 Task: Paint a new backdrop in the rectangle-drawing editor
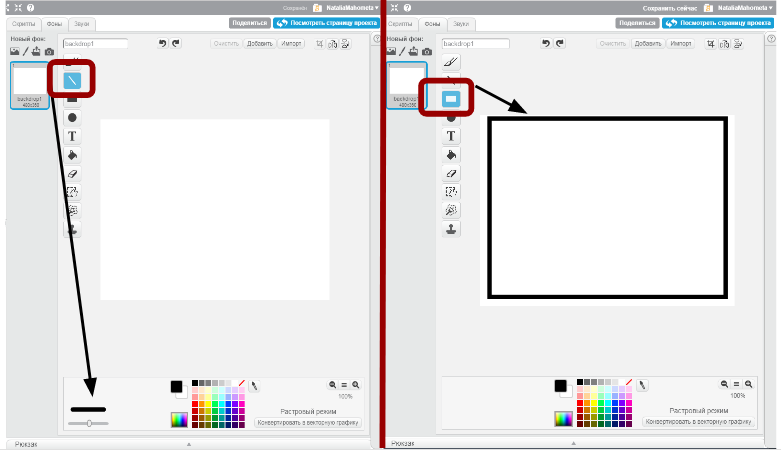402,51
